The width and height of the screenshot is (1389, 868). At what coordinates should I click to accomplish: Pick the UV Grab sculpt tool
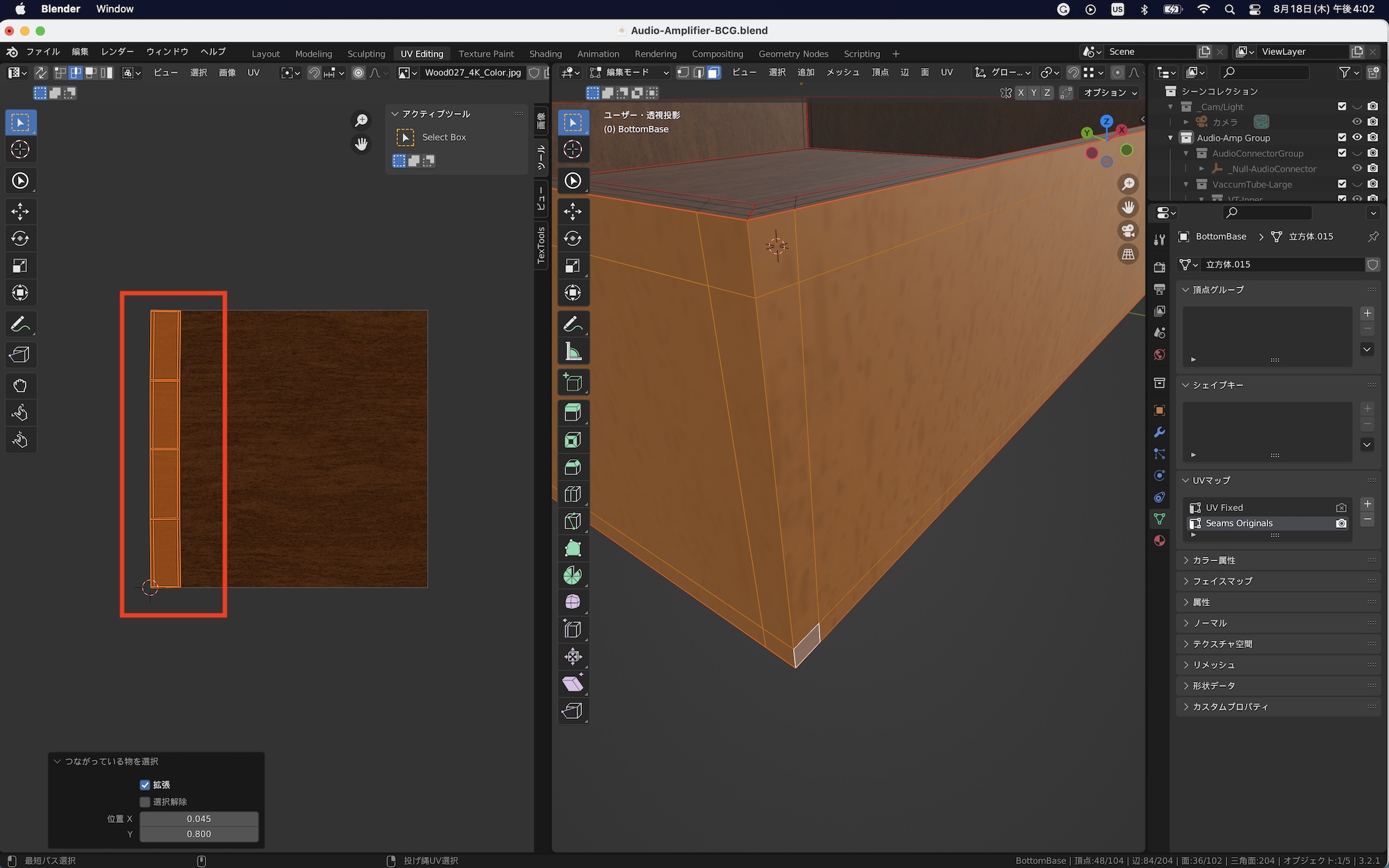point(20,386)
